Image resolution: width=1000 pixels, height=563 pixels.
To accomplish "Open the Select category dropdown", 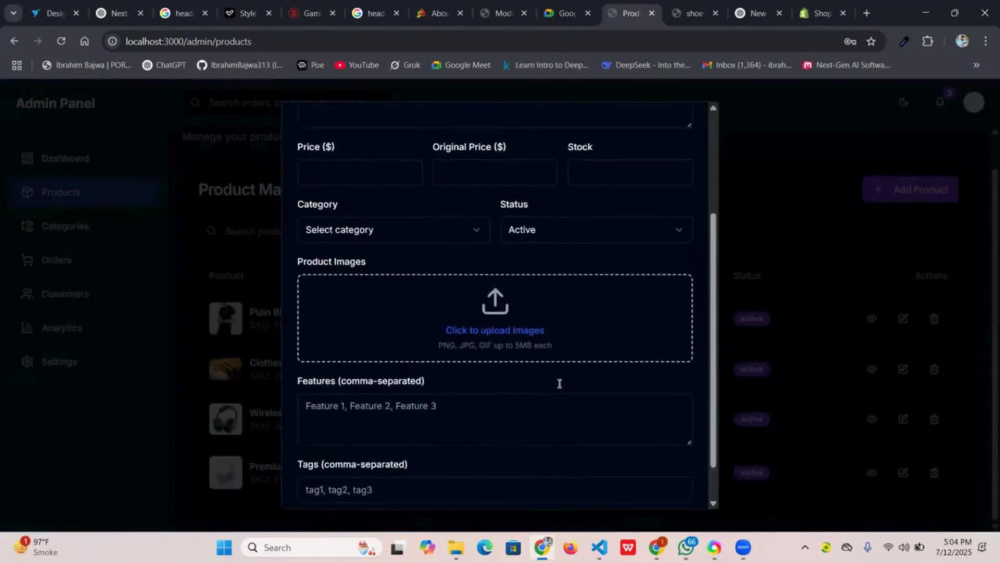I will coord(393,230).
